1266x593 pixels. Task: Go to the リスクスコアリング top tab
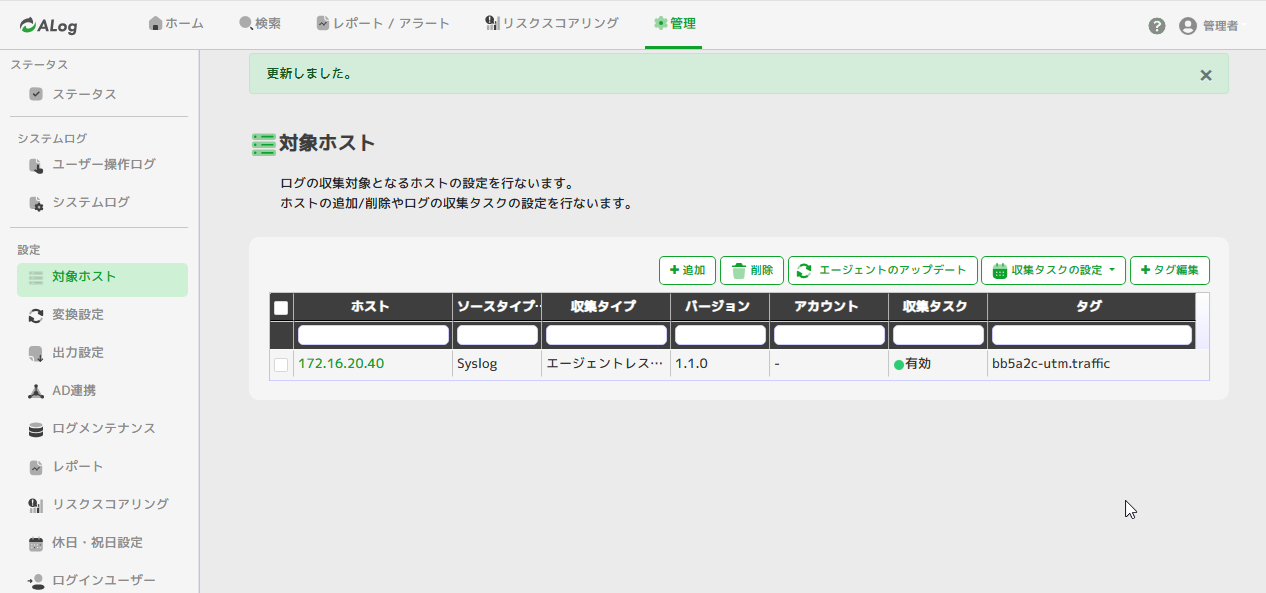tap(551, 23)
